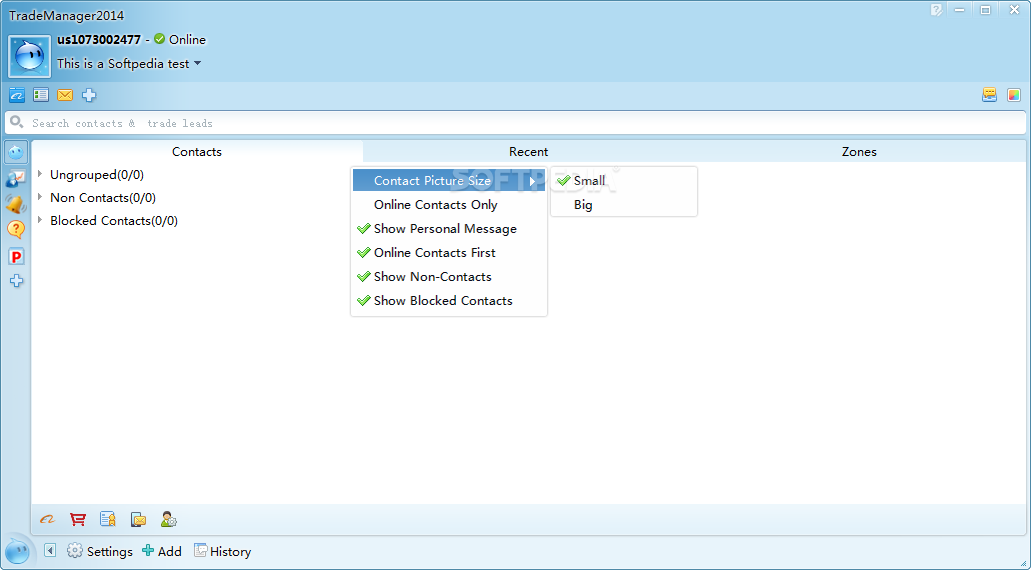Open the Online status dropdown
The image size is (1031, 570).
180,39
